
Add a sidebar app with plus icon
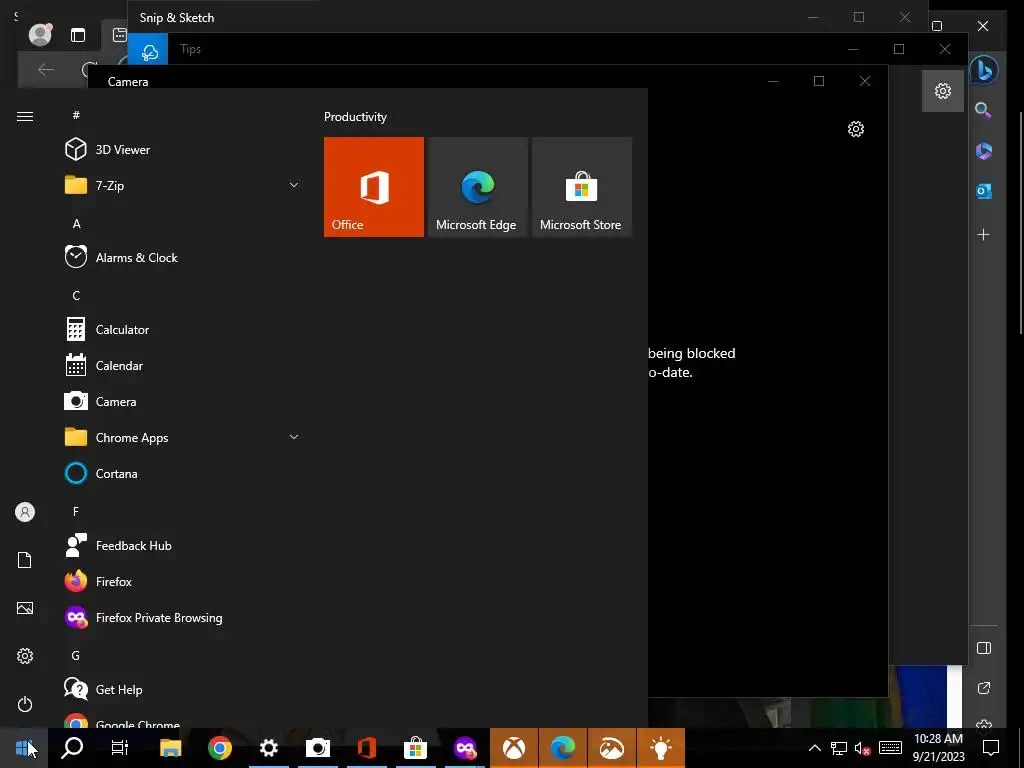tap(984, 234)
